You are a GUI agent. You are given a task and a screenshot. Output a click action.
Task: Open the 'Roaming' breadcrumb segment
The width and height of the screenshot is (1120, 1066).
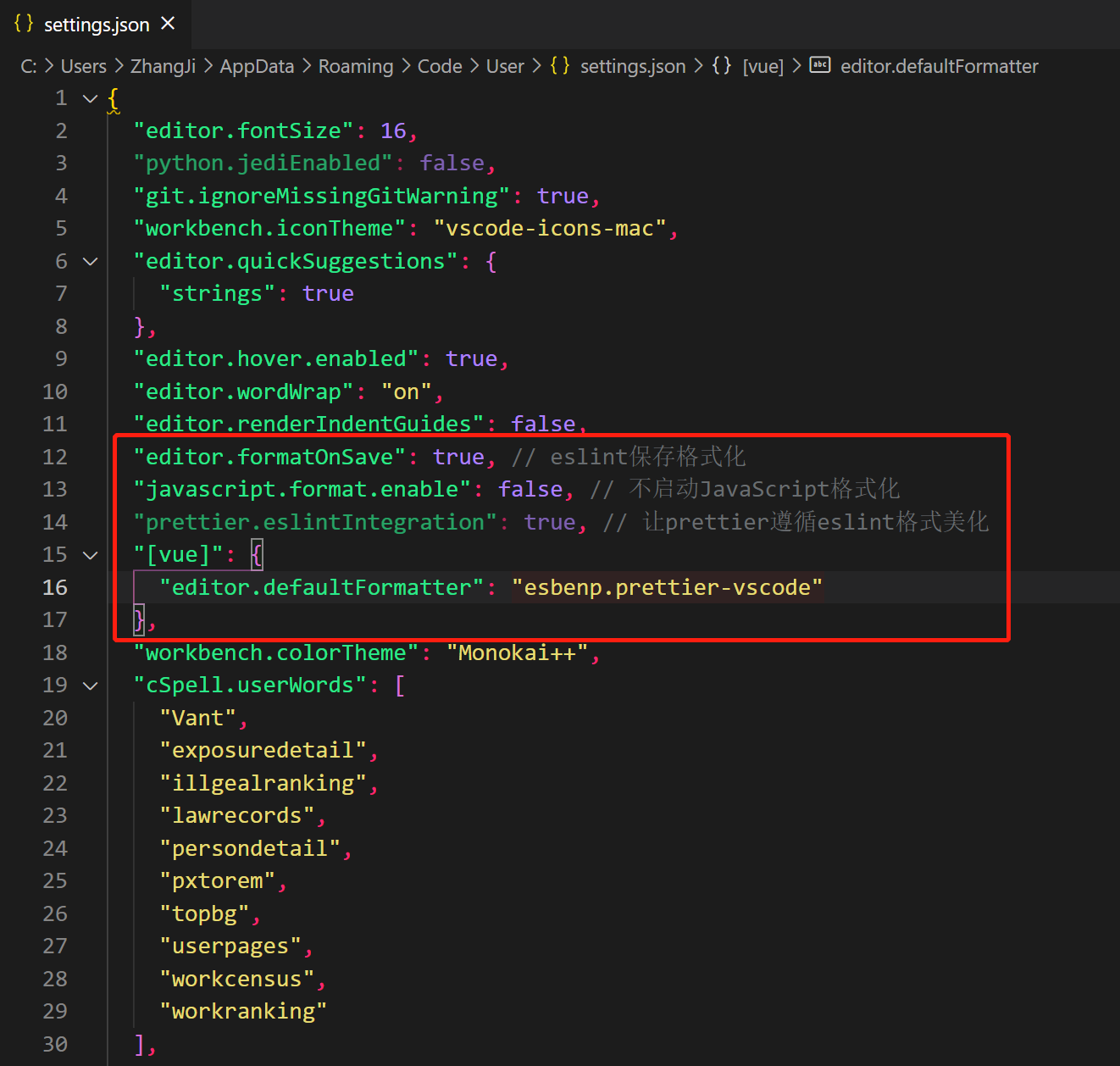(356, 66)
